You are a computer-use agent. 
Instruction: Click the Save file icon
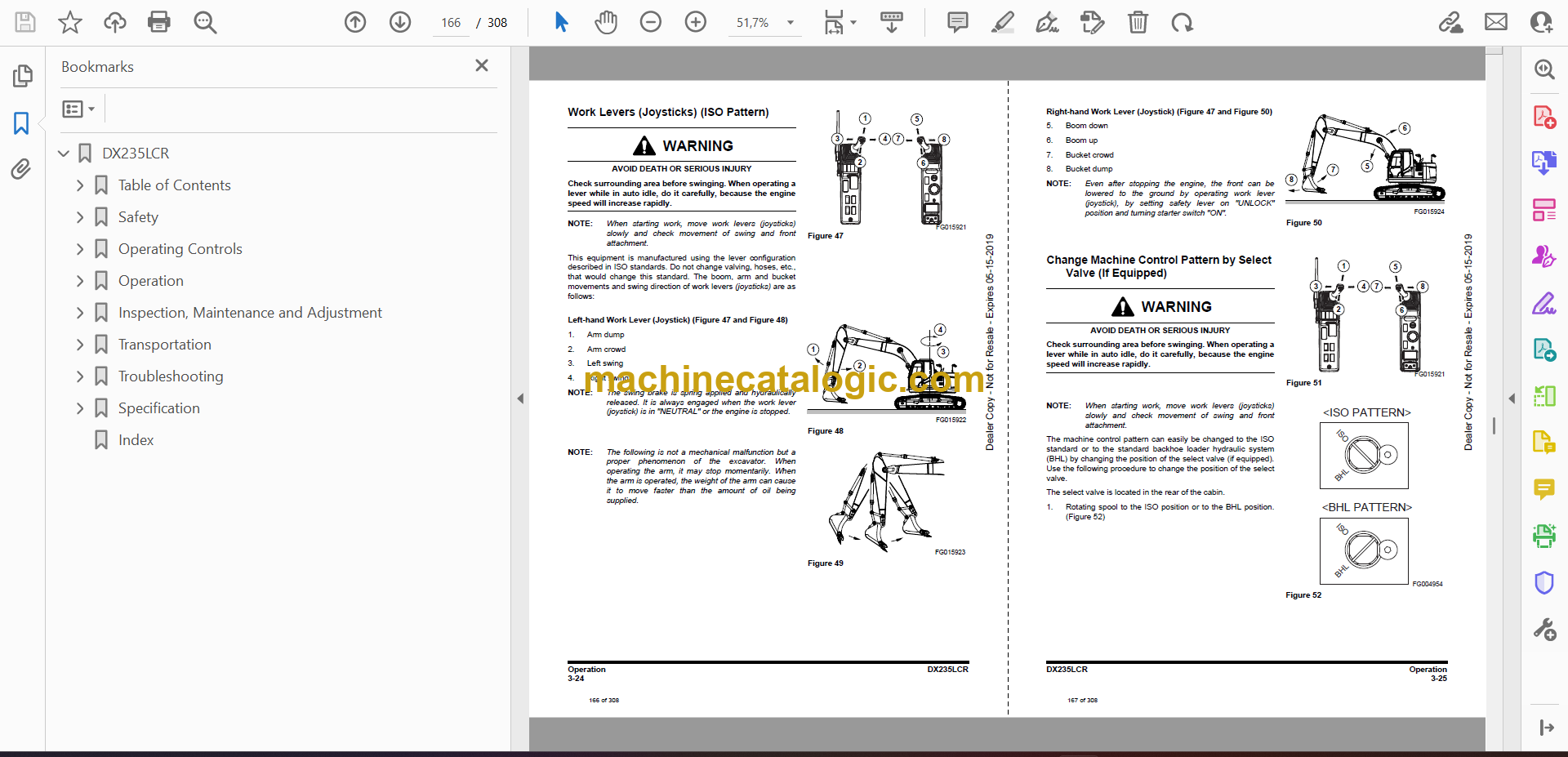pyautogui.click(x=25, y=22)
